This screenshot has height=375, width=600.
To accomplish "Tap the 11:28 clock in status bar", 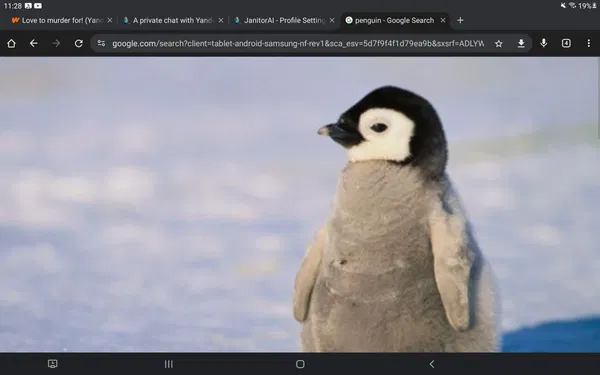I will (13, 6).
